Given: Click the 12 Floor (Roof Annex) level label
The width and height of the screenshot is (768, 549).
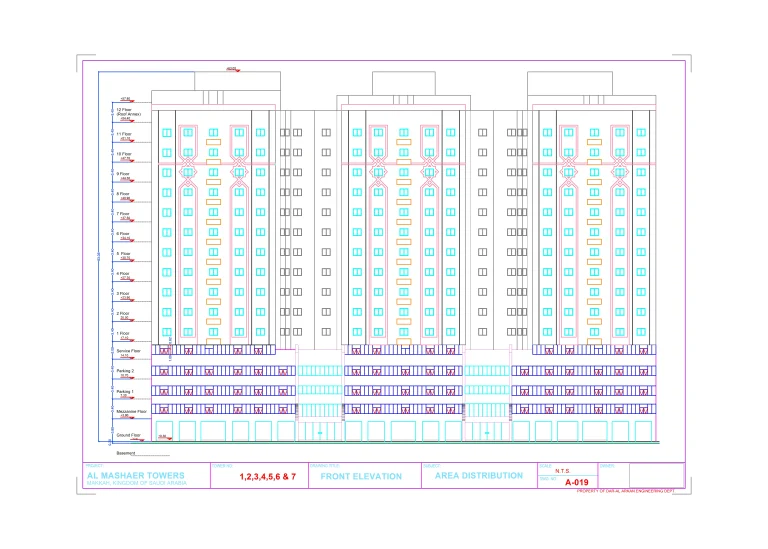Looking at the screenshot, I should pyautogui.click(x=128, y=112).
